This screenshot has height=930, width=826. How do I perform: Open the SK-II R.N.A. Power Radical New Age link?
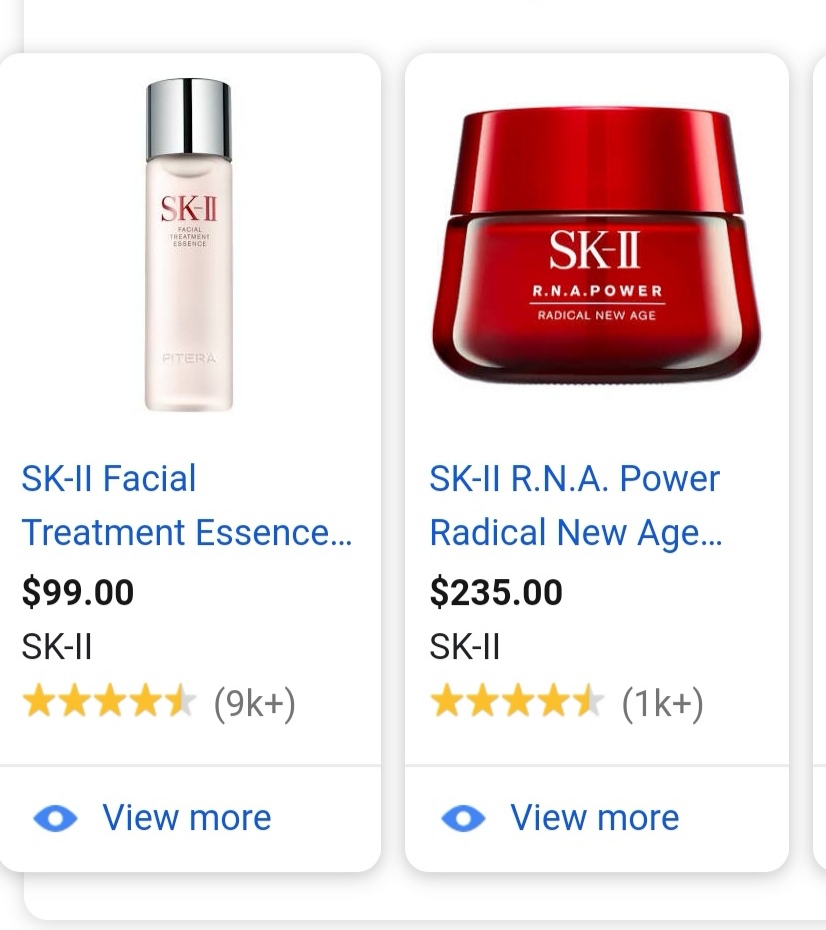tap(574, 505)
